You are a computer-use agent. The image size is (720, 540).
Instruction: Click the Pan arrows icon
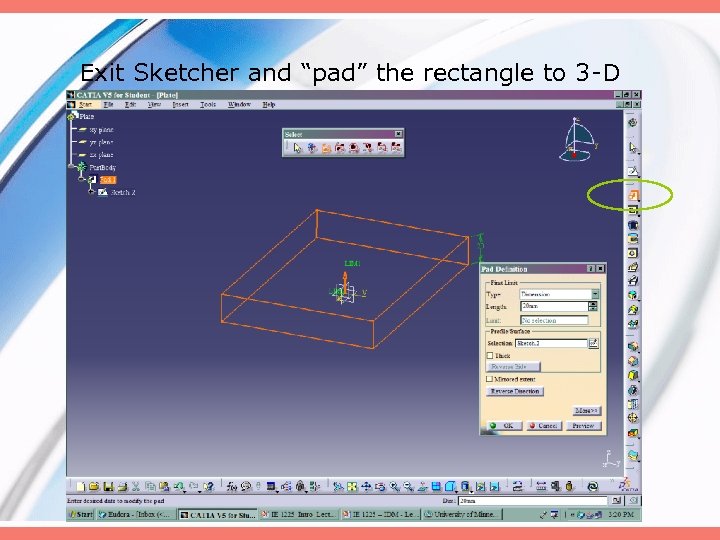(366, 486)
